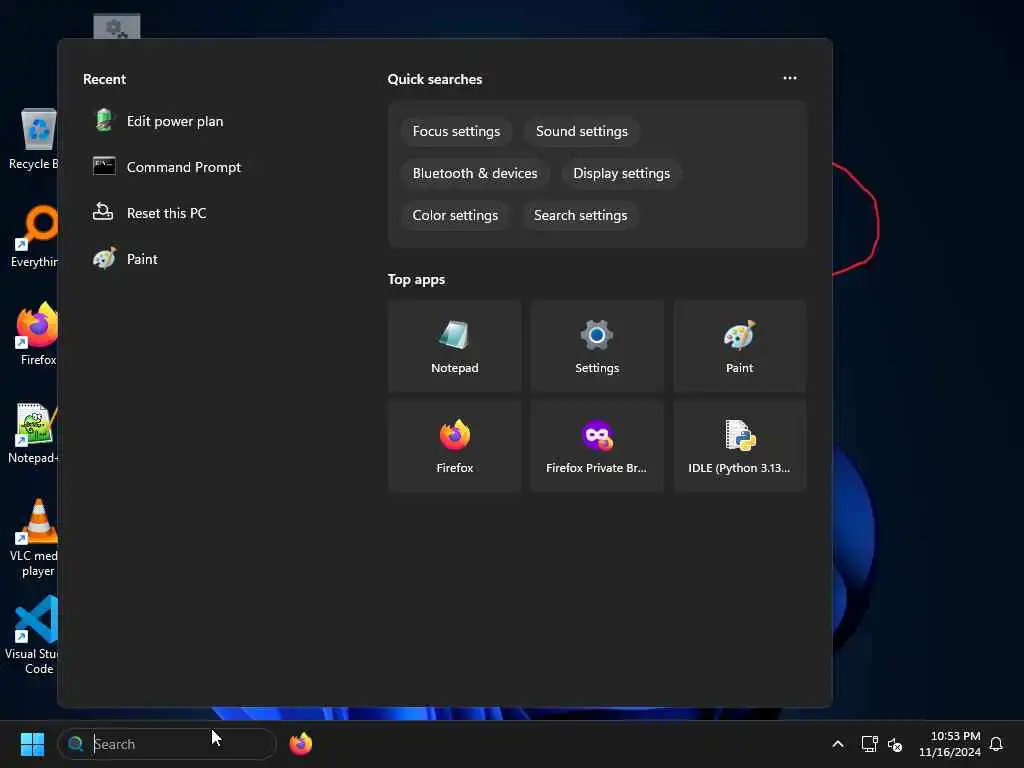Image resolution: width=1024 pixels, height=768 pixels.
Task: Select the Firefox desktop shortcut
Action: 37,334
